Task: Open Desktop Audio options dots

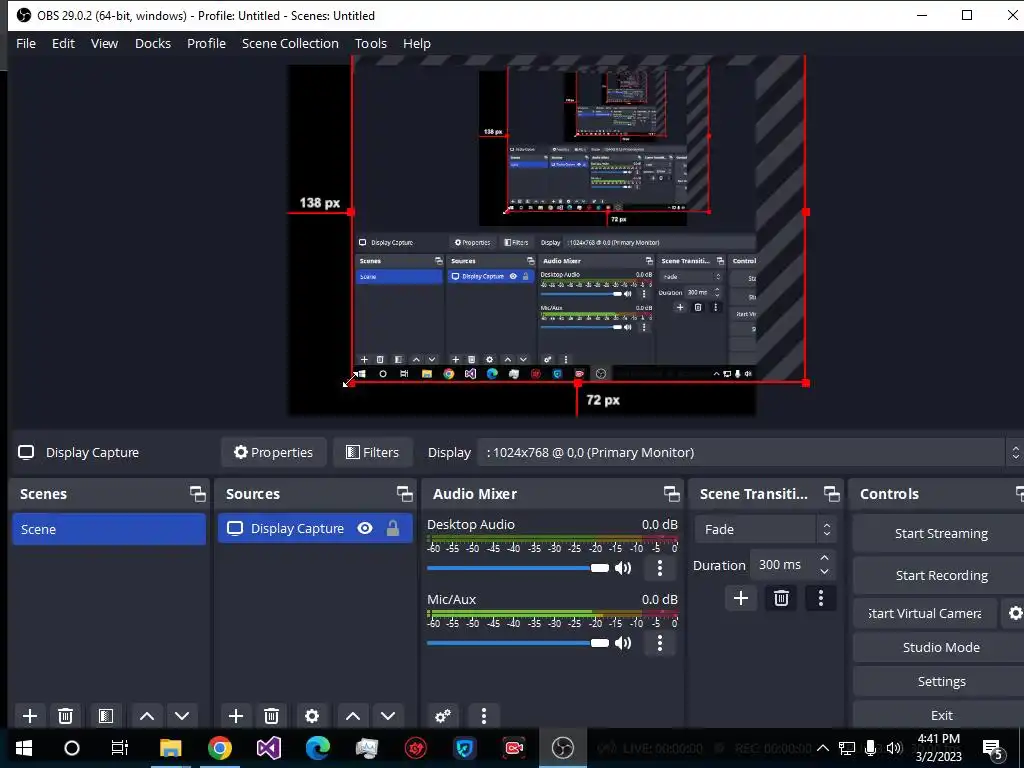Action: pos(660,568)
